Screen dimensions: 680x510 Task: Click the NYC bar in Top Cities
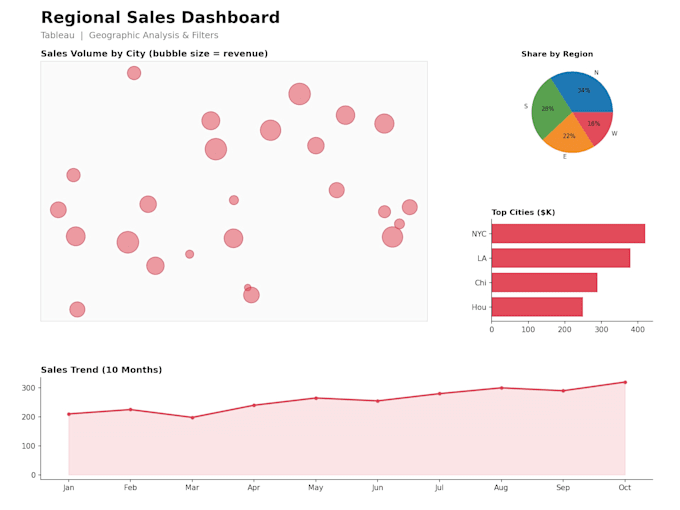click(568, 234)
